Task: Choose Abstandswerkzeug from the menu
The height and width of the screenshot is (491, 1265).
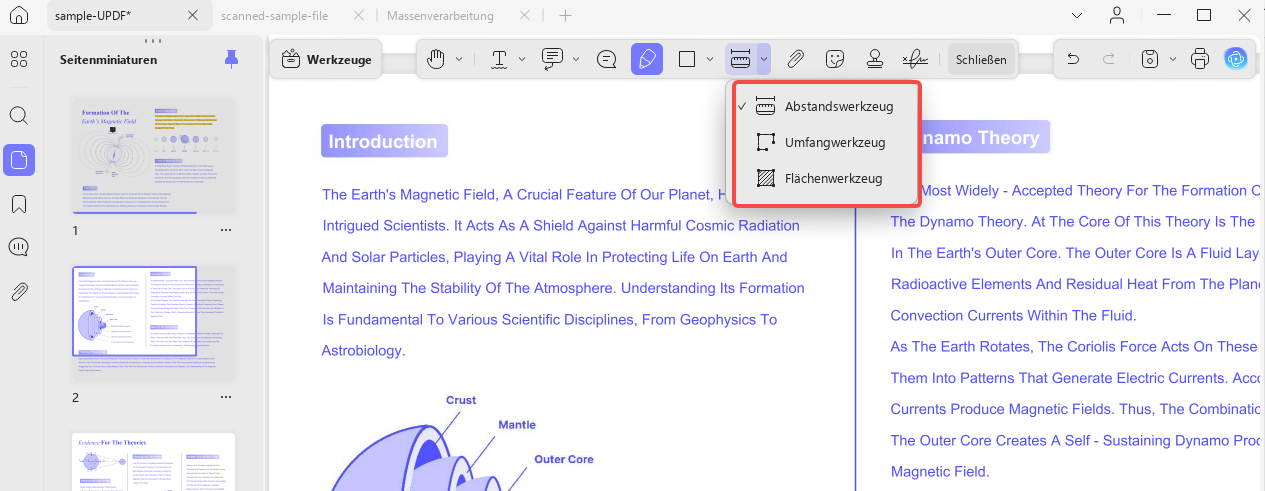Action: 826,106
